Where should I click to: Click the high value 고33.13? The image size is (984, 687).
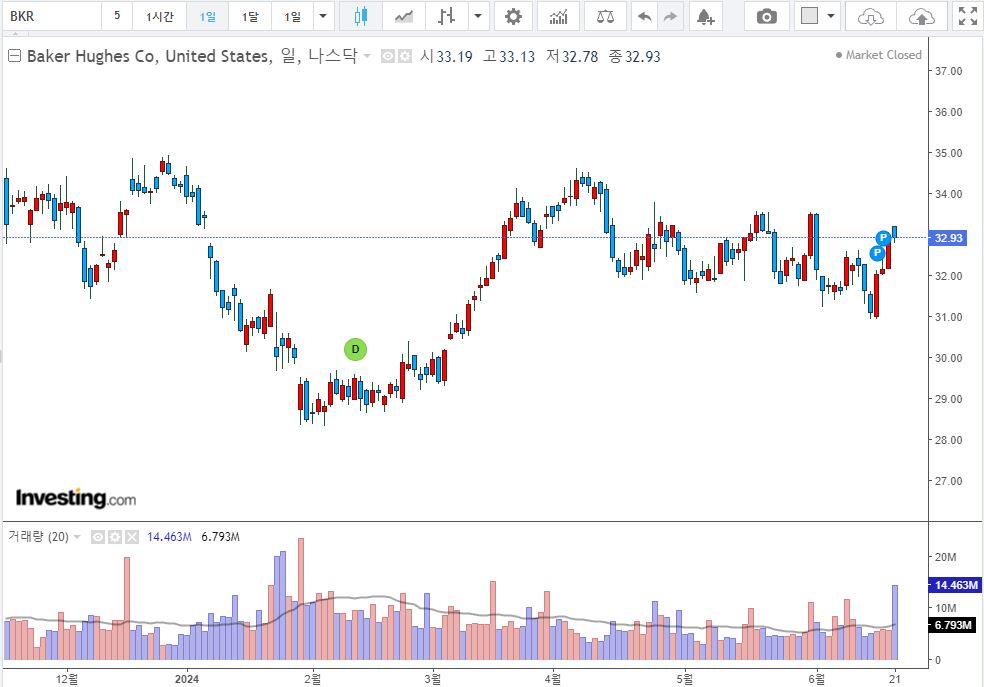pyautogui.click(x=509, y=56)
